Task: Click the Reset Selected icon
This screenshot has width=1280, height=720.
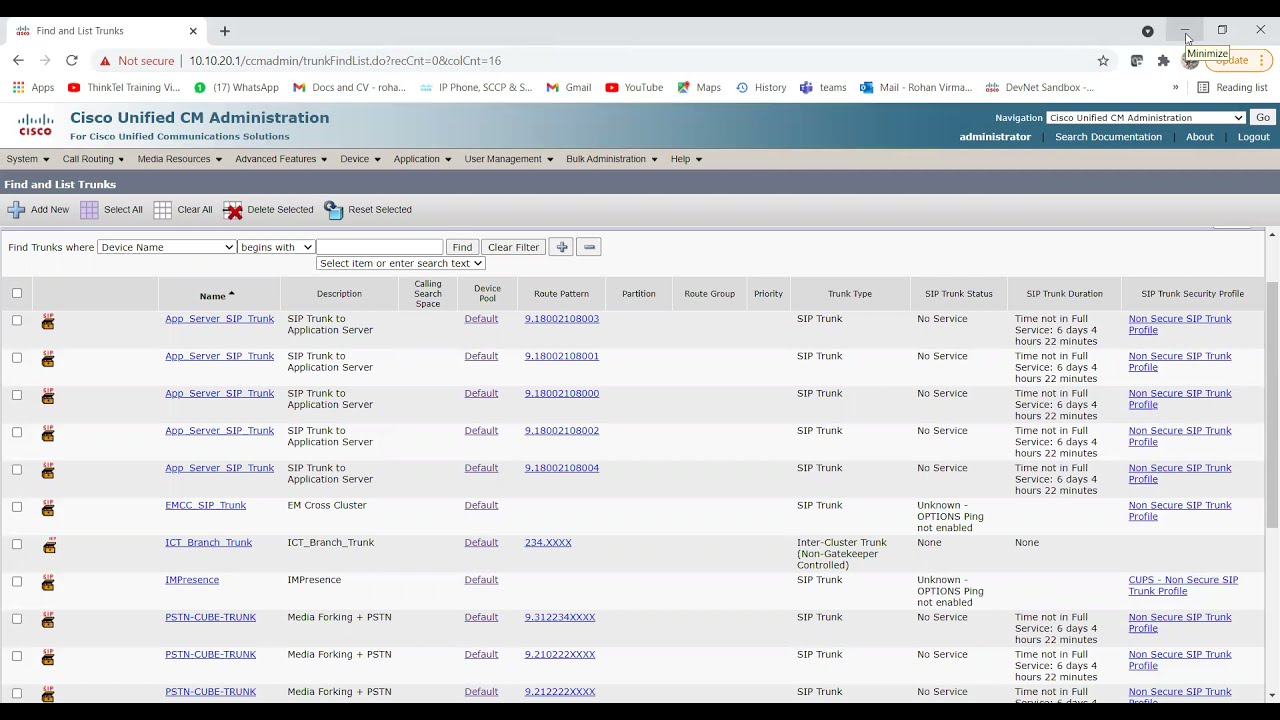Action: click(333, 210)
